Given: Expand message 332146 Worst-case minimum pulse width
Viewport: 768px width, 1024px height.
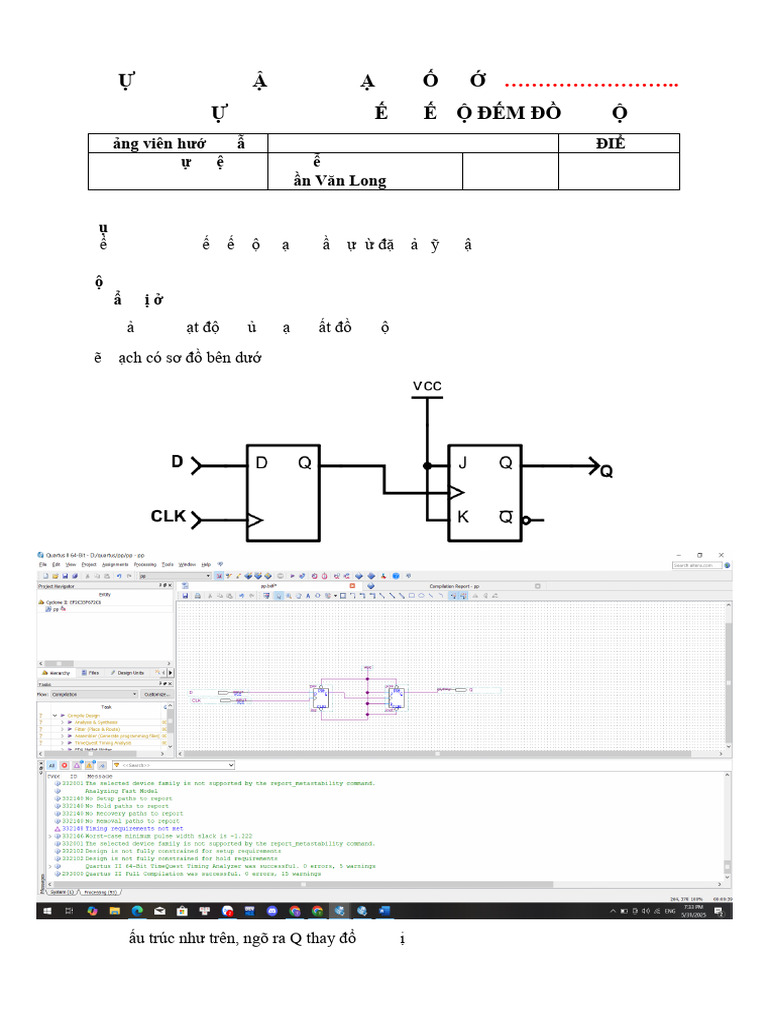Looking at the screenshot, I should point(50,836).
